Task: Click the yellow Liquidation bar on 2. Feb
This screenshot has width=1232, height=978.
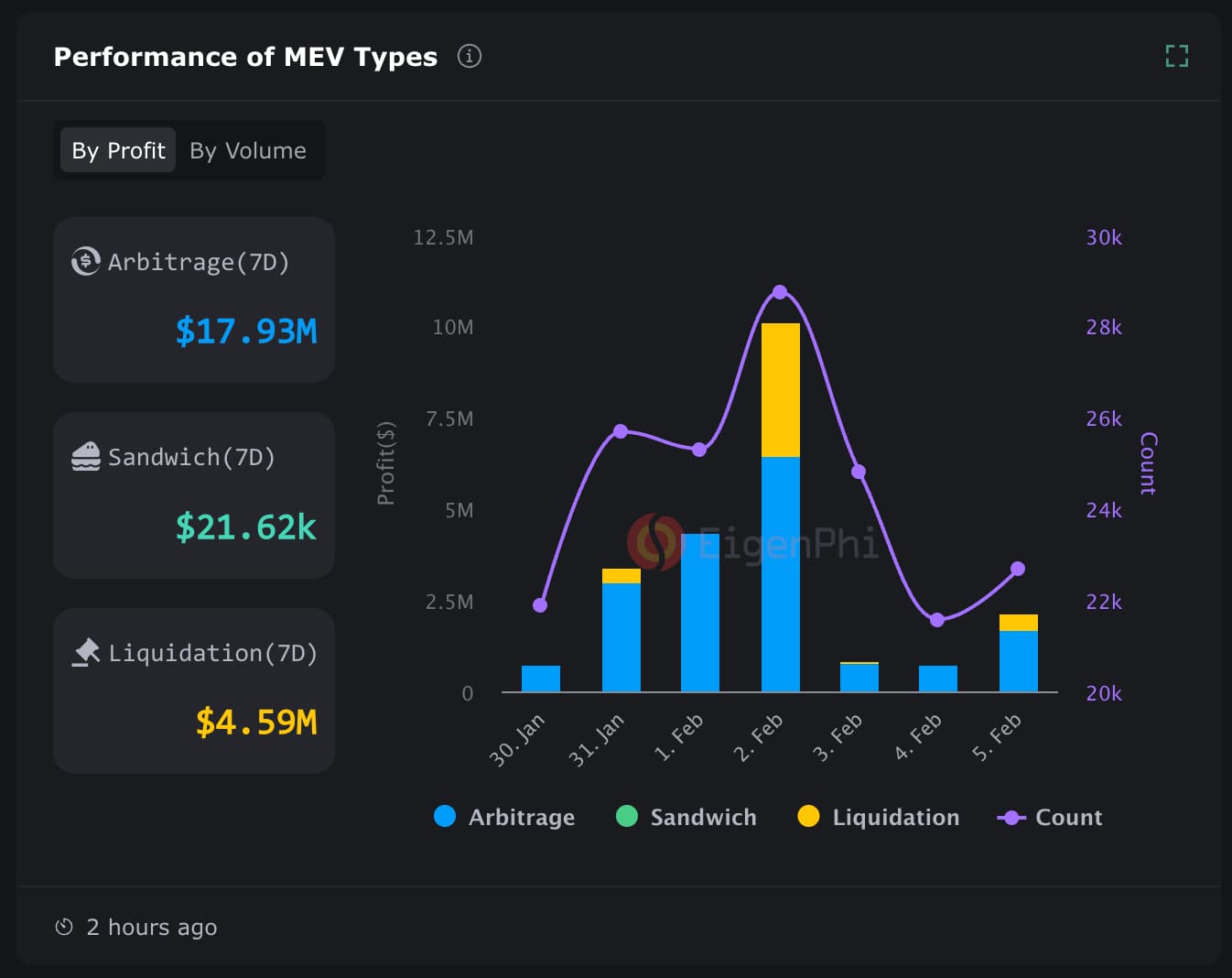Action: click(x=780, y=390)
